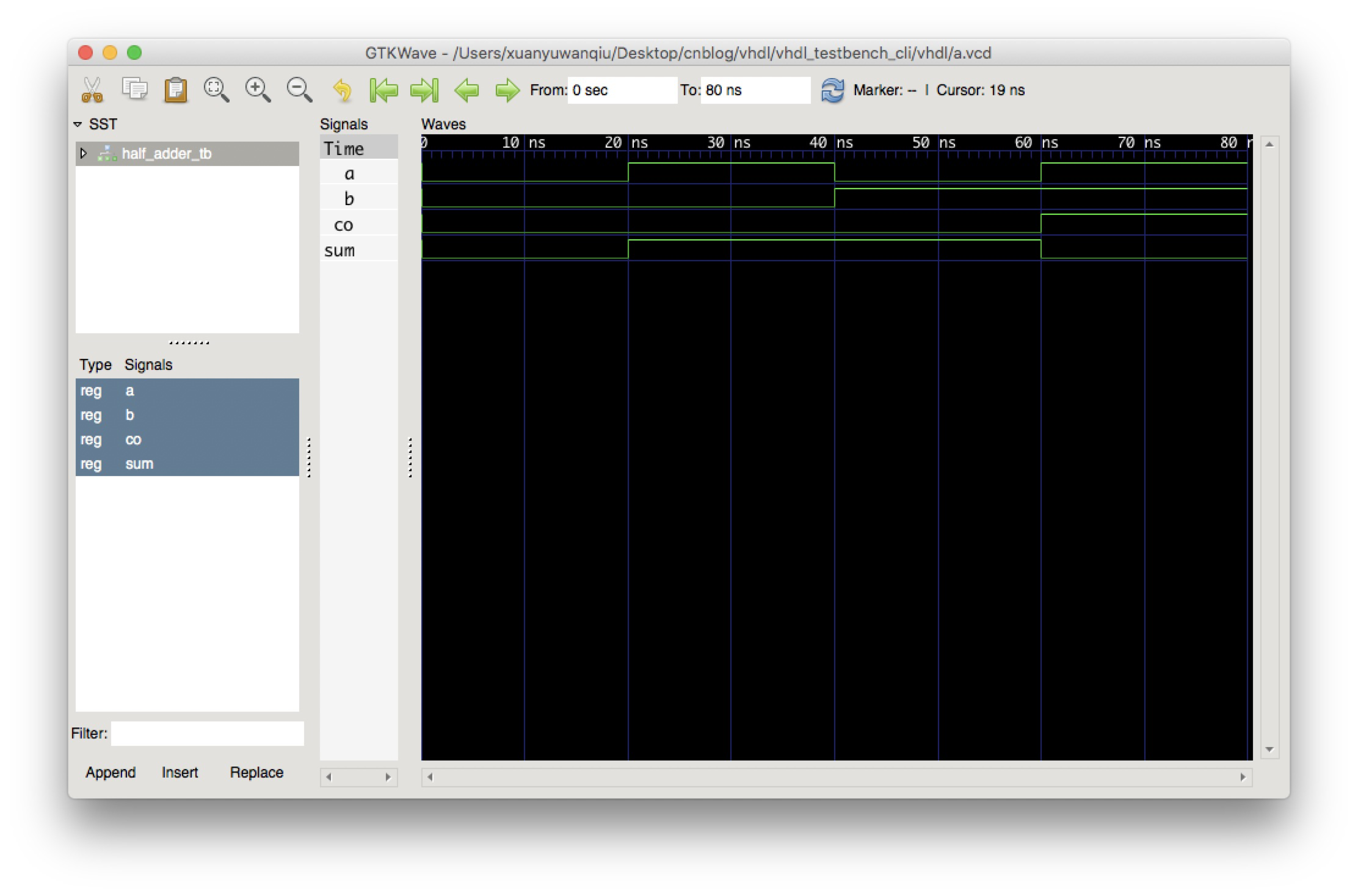
Task: Select trace 'sum' in Signals pane
Action: 358,250
